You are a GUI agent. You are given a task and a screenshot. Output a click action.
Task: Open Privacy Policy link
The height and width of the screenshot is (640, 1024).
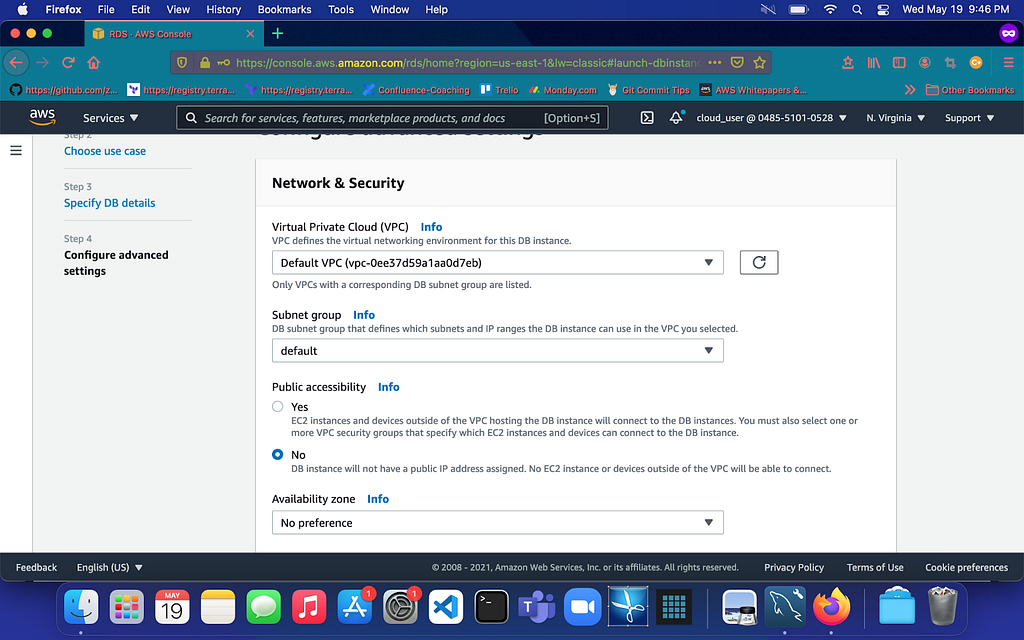click(x=794, y=568)
